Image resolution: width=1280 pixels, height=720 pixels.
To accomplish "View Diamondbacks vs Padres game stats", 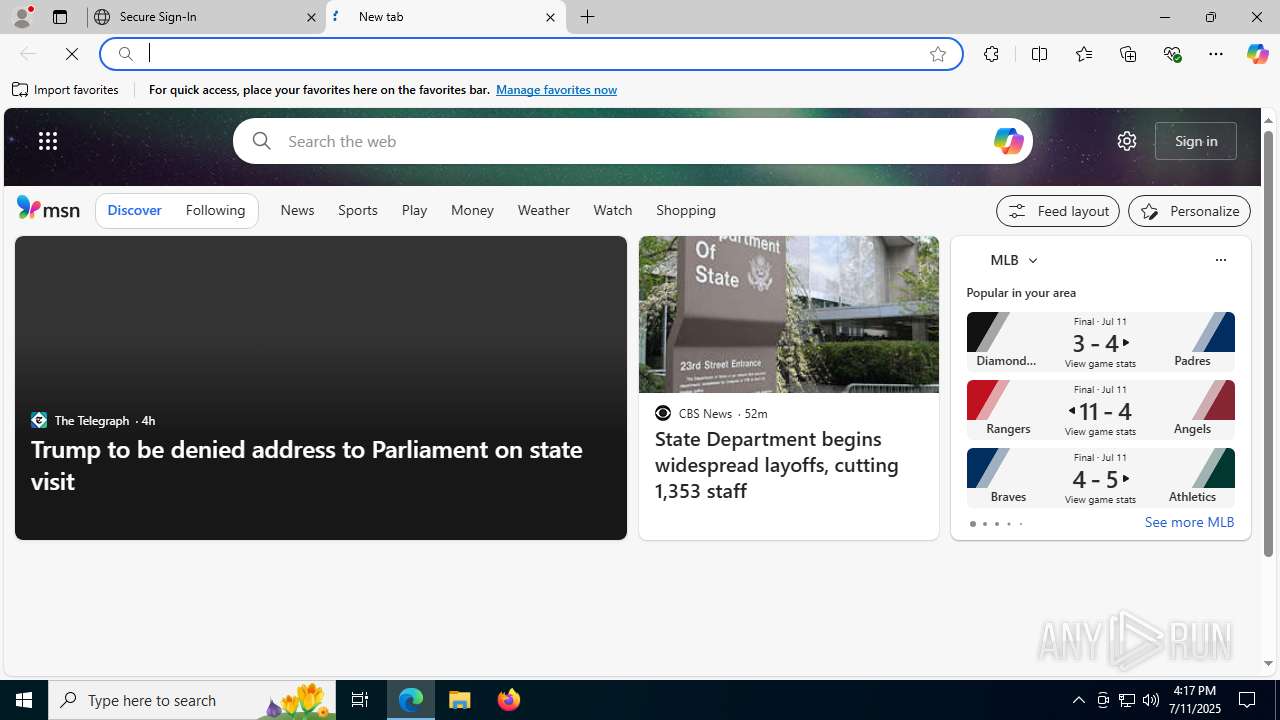I will tap(1101, 342).
